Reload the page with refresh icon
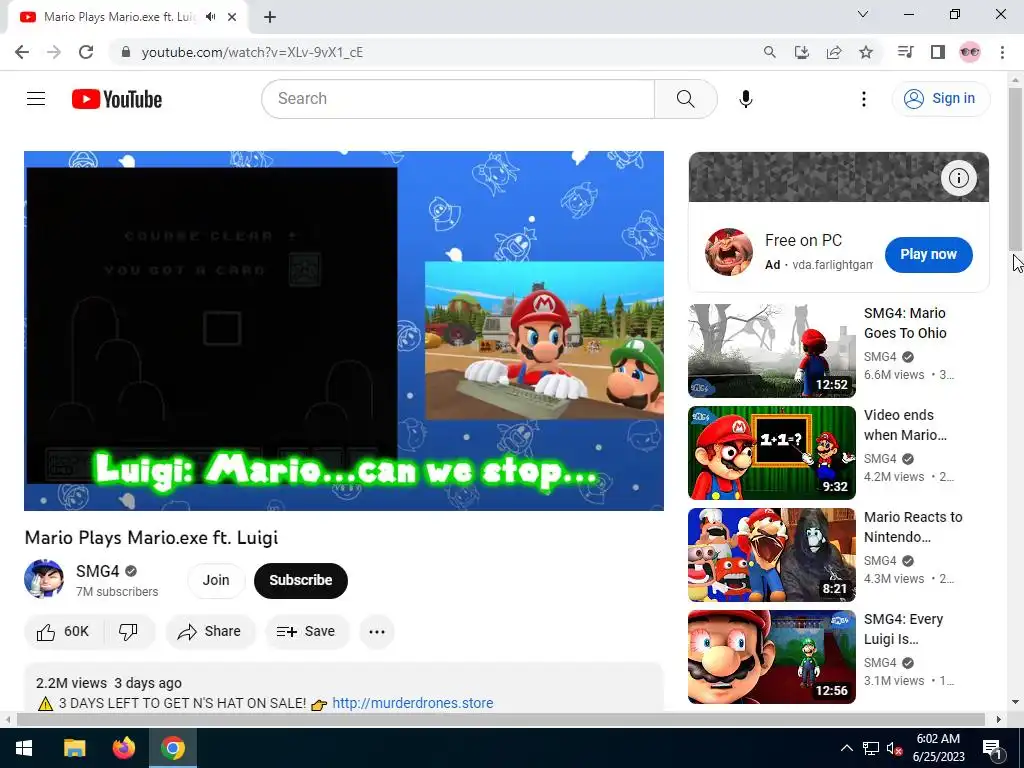This screenshot has width=1024, height=768. (x=86, y=52)
